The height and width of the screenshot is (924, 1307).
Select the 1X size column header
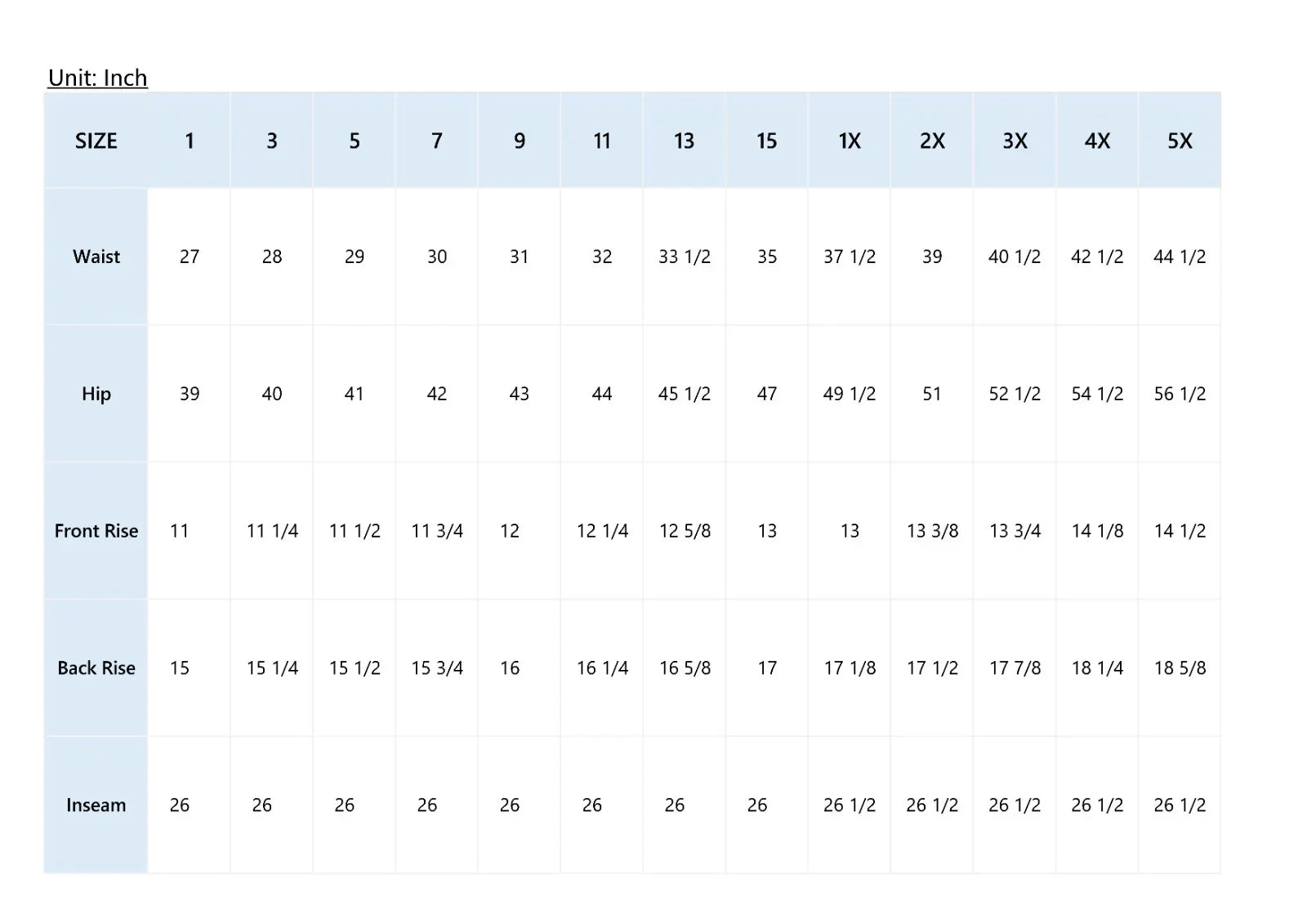point(850,141)
